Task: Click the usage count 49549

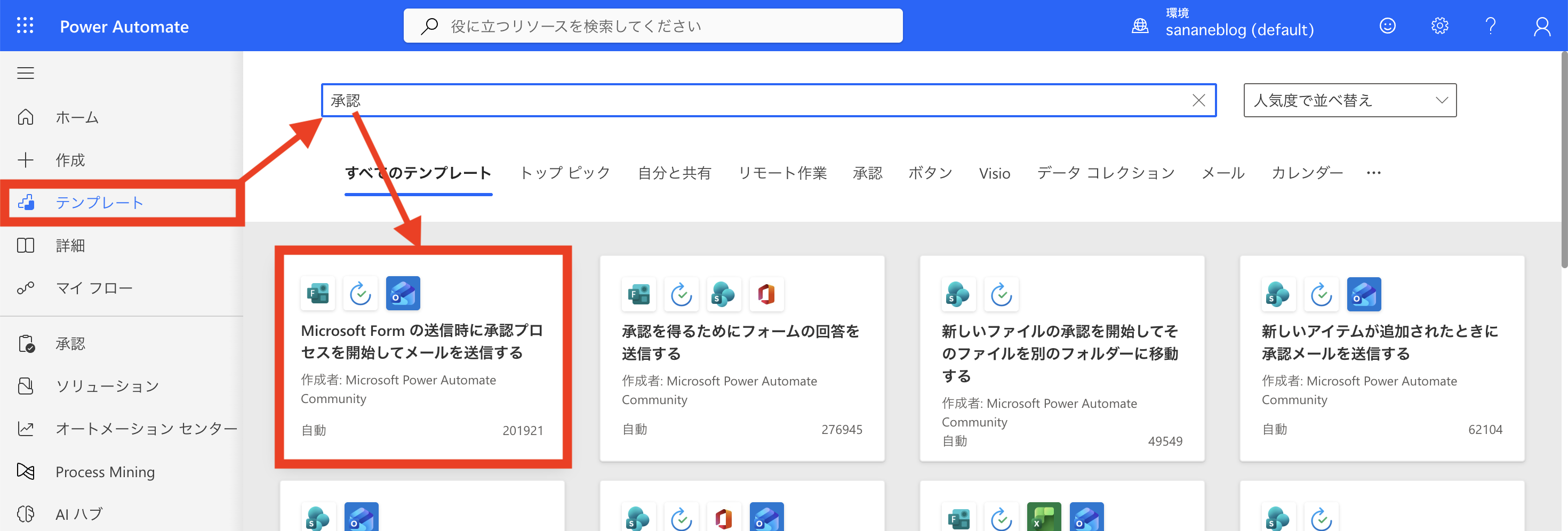Action: [x=1165, y=441]
